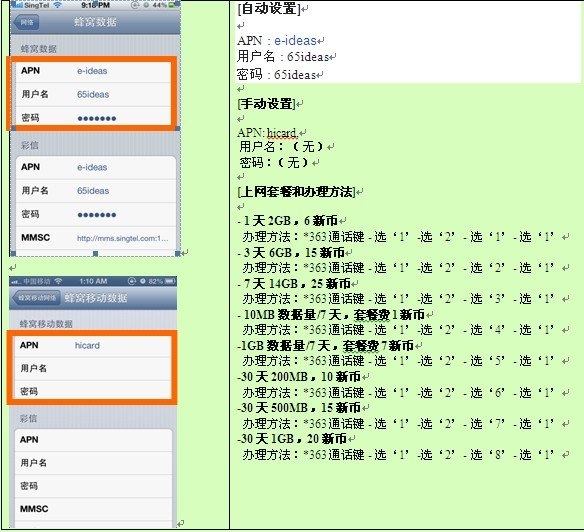Click the '用户名：（无）' line
The height and width of the screenshot is (532, 584).
[281, 146]
